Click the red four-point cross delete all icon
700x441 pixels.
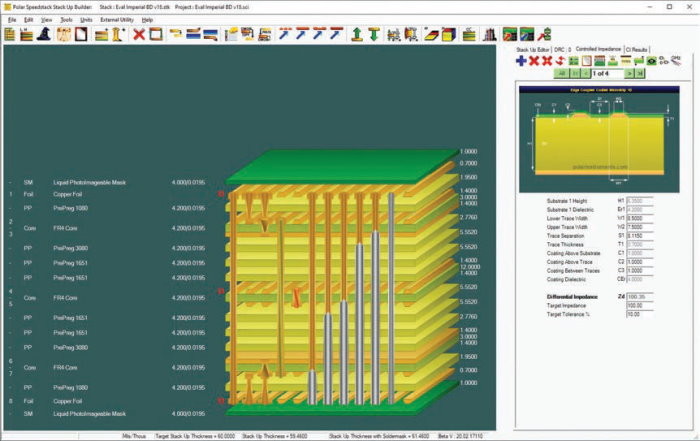547,61
